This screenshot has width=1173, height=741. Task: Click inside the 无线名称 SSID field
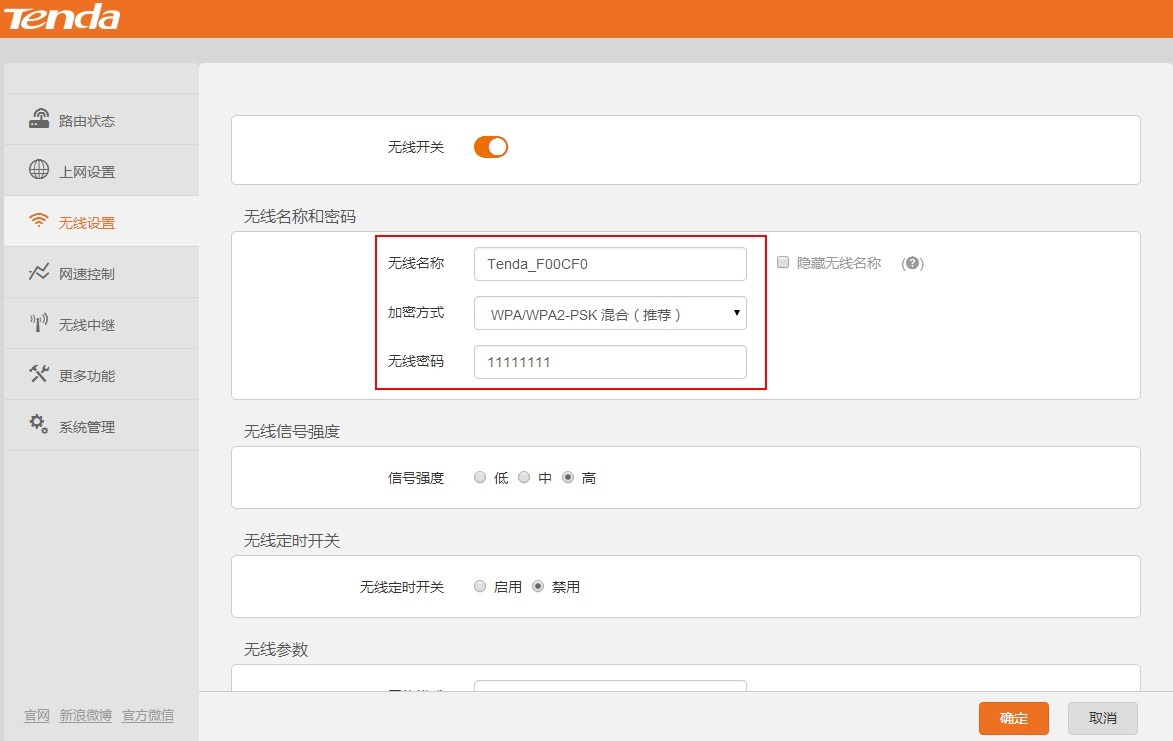[610, 263]
